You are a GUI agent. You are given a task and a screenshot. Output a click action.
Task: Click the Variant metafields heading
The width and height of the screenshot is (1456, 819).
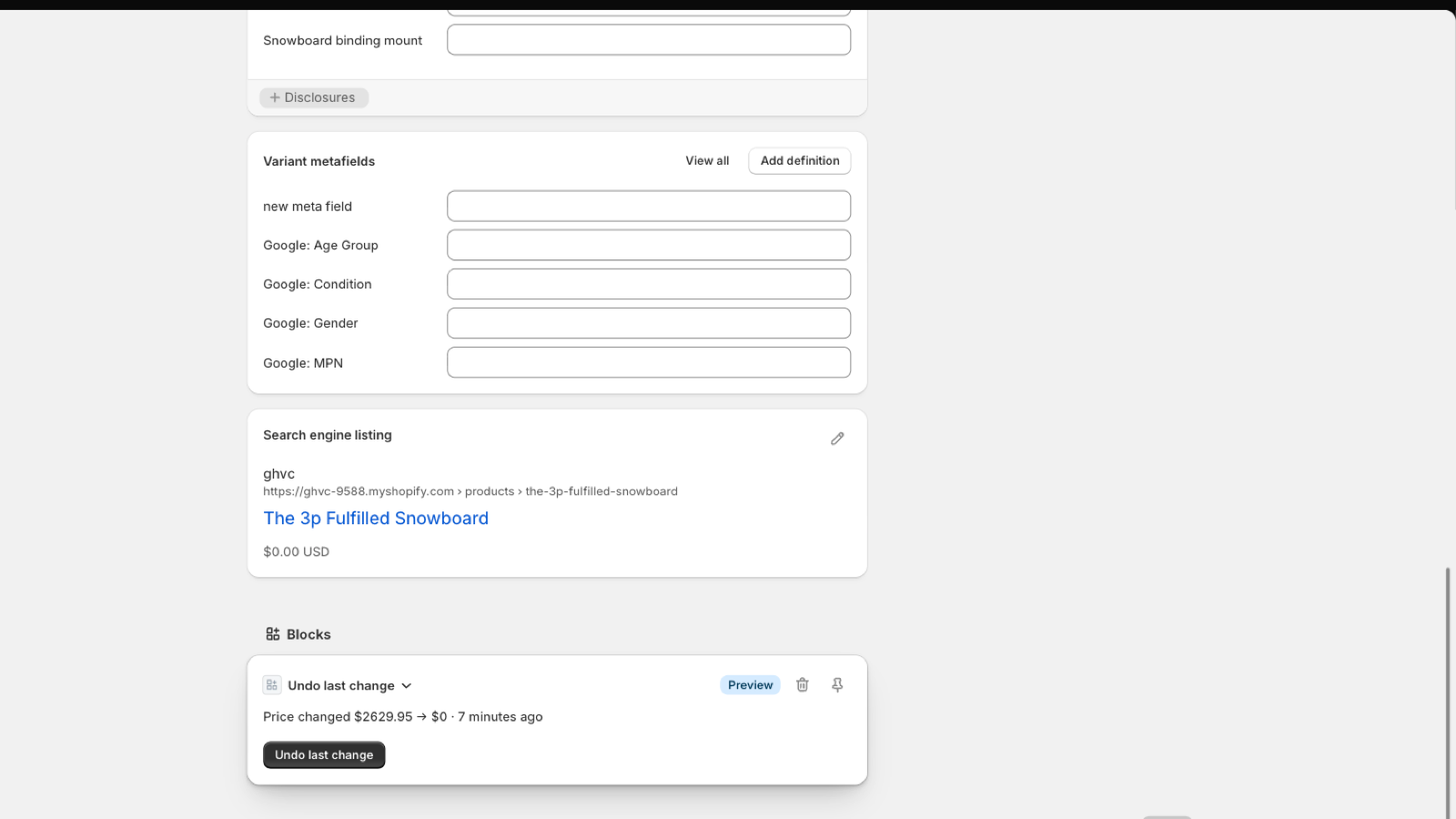pos(318,161)
